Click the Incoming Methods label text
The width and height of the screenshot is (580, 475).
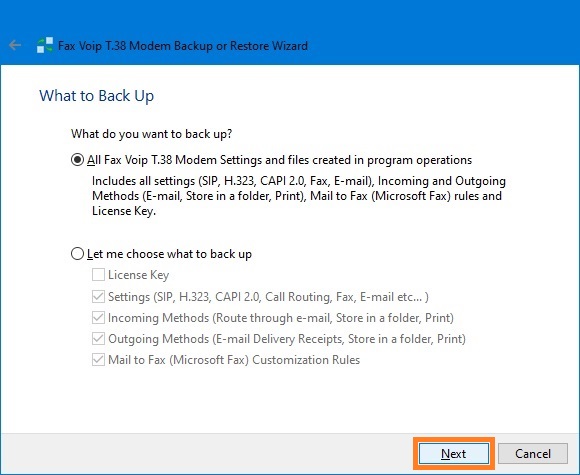pyautogui.click(x=281, y=318)
